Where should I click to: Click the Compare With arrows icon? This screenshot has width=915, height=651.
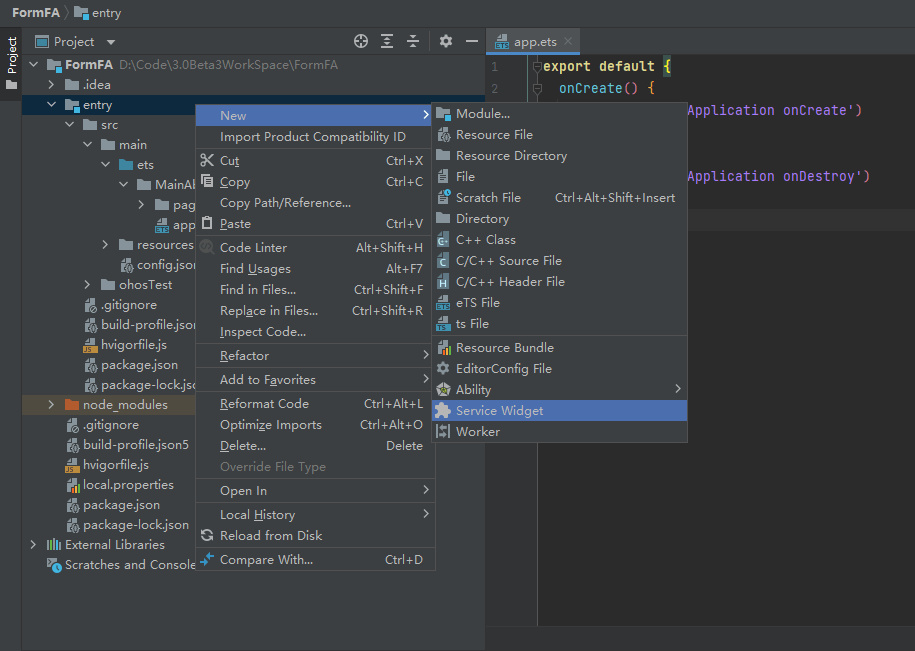[207, 559]
